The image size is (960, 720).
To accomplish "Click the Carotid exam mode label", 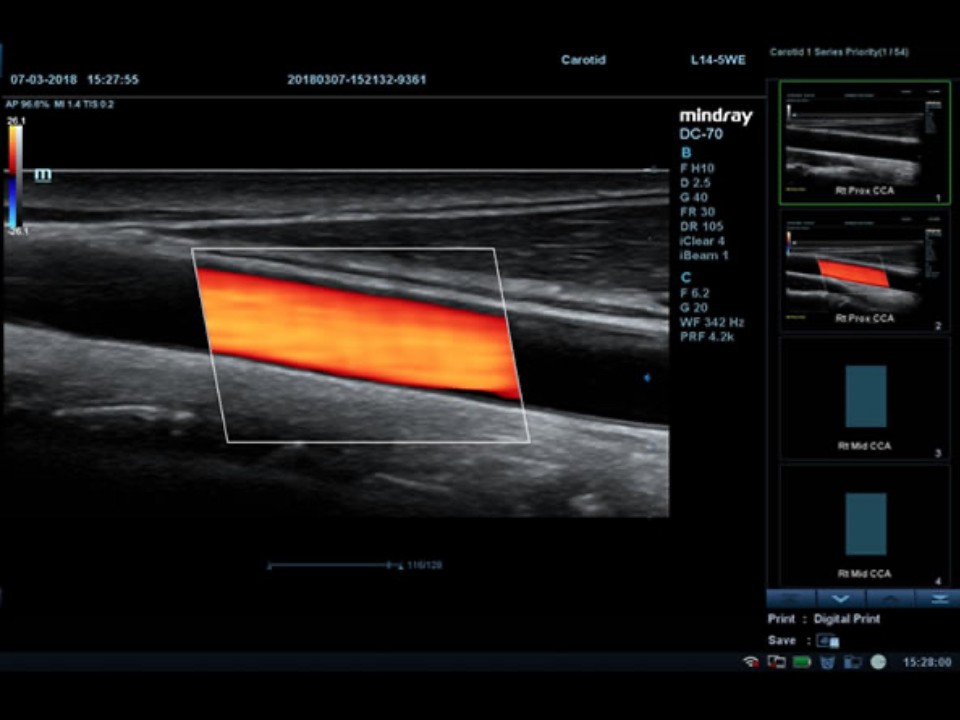I will coord(583,60).
